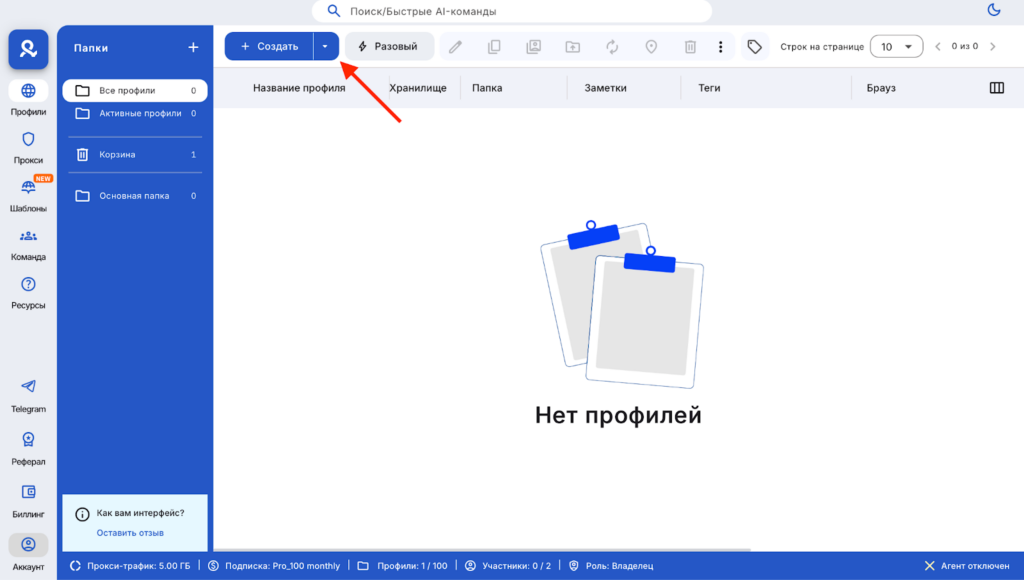The height and width of the screenshot is (580, 1024).
Task: Click the Теги column header
Action: pos(709,88)
